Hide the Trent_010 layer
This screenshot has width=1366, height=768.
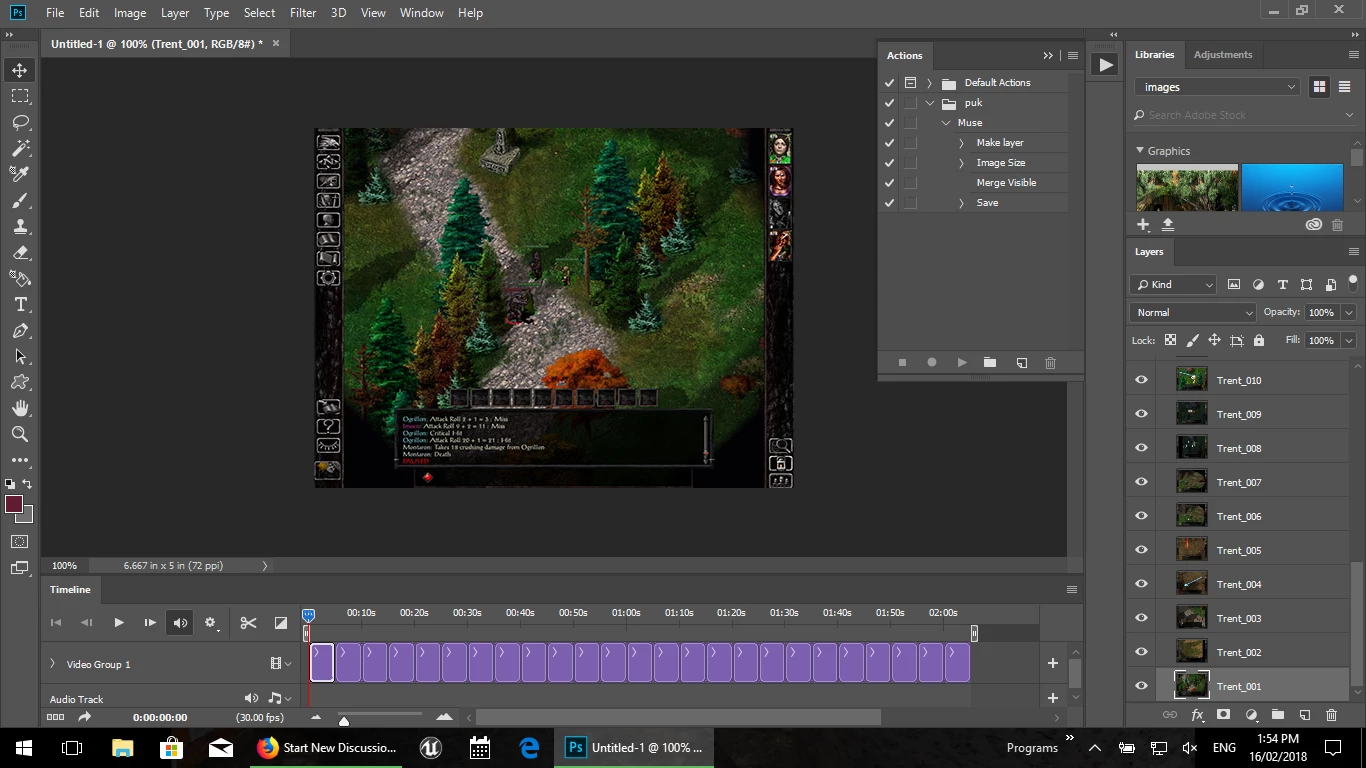pyautogui.click(x=1141, y=380)
